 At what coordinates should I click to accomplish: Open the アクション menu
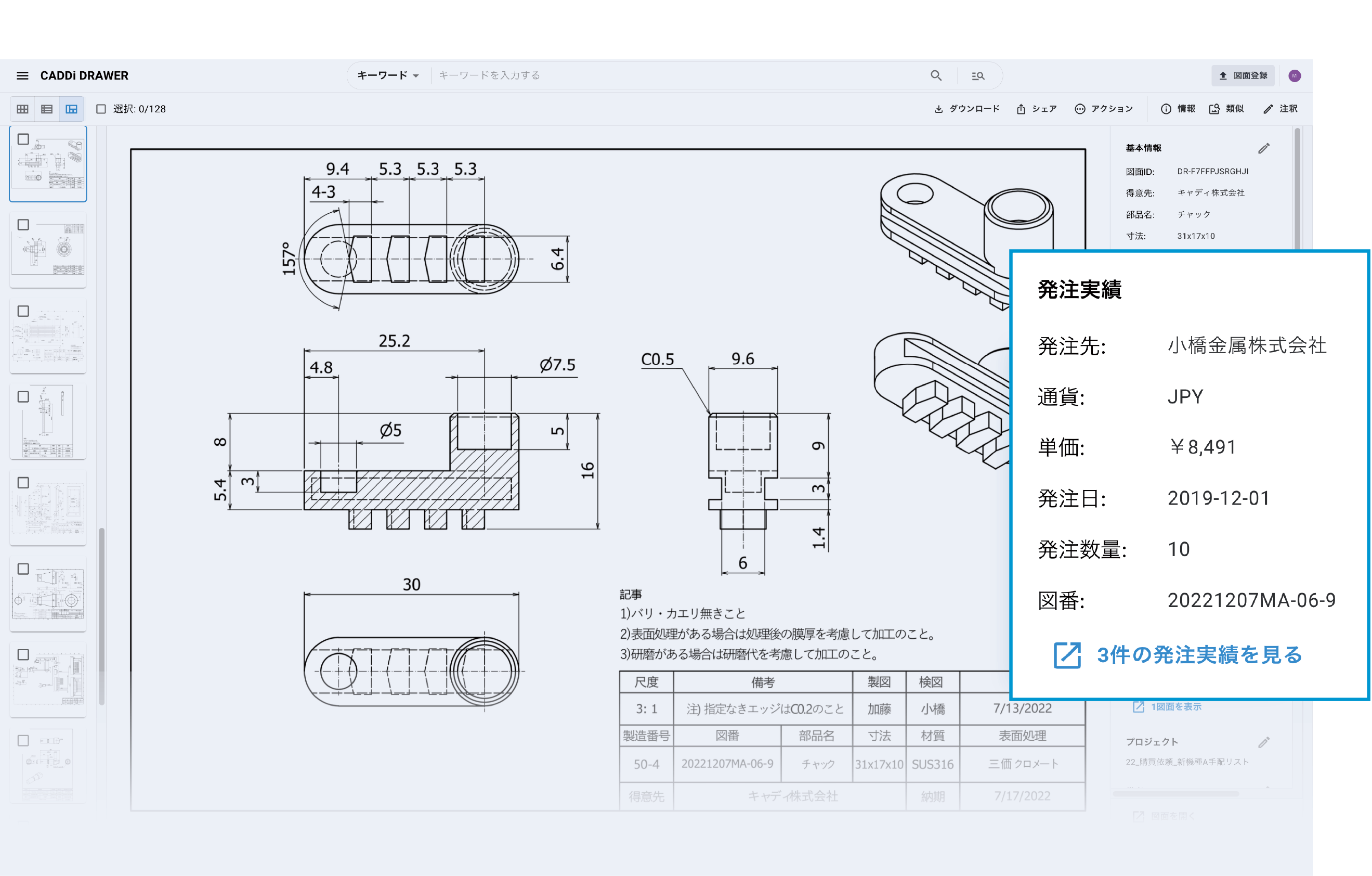click(x=1103, y=109)
